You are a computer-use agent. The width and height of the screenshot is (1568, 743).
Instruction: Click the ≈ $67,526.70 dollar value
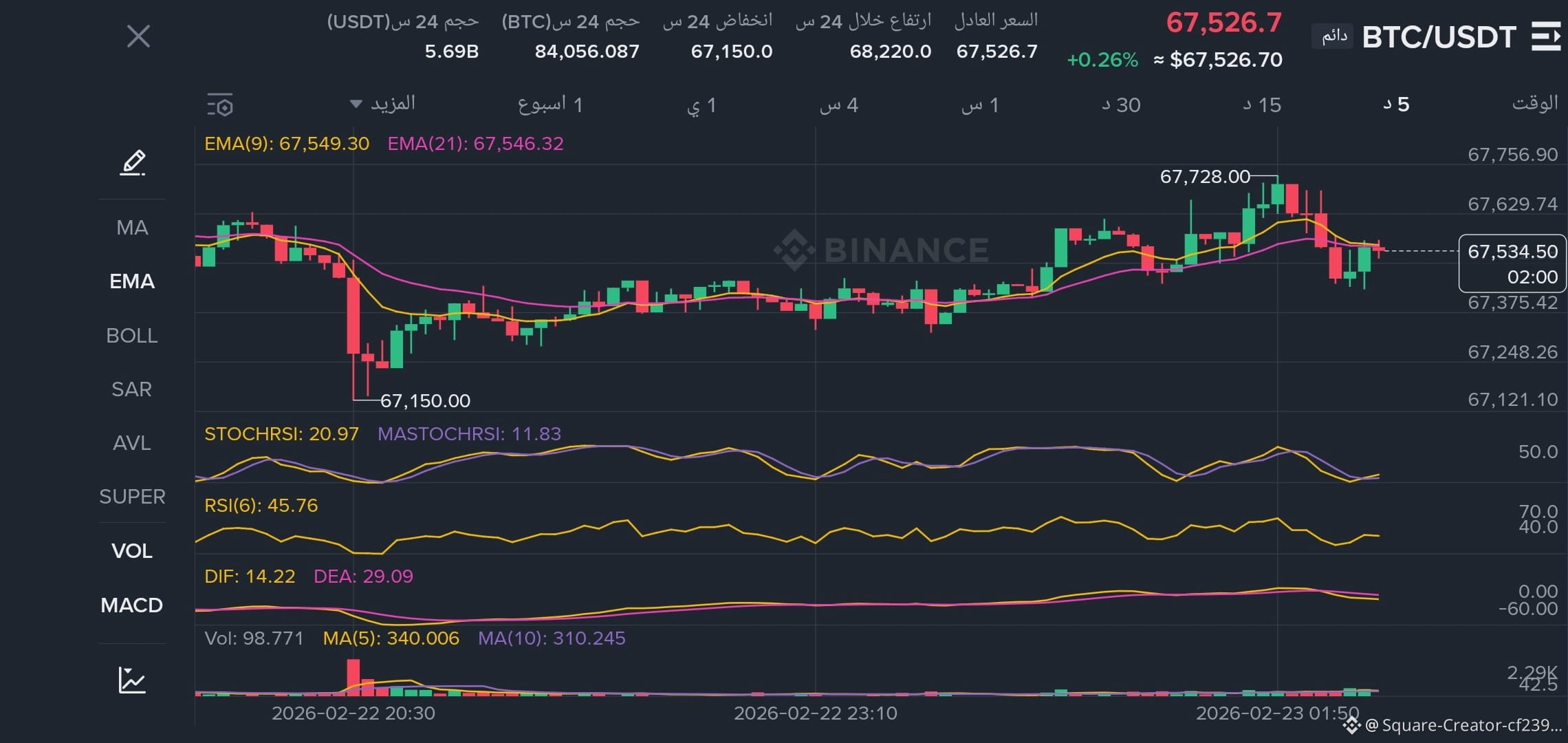click(x=1218, y=60)
